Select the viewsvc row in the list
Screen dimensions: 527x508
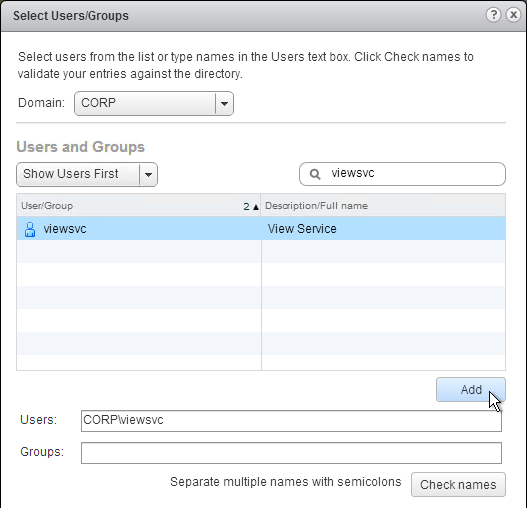[x=261, y=229]
